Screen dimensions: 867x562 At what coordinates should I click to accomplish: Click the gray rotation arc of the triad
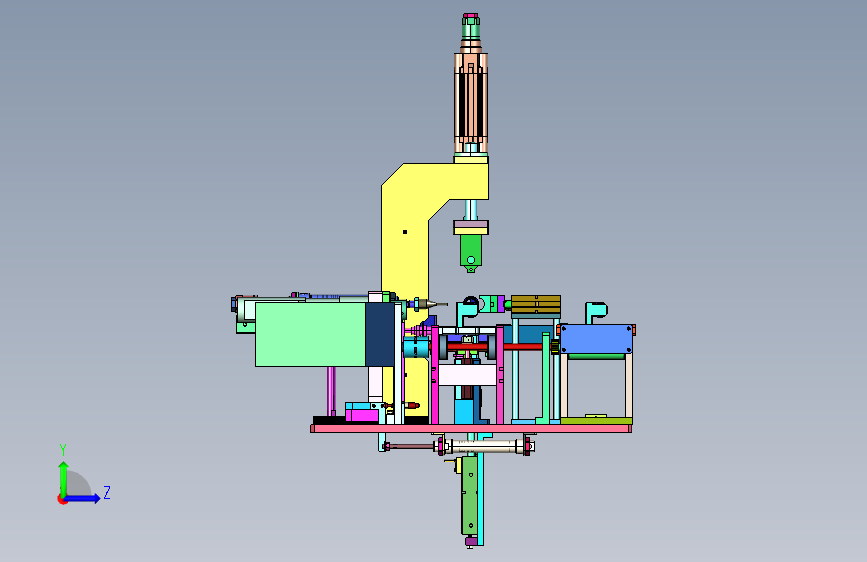(x=79, y=483)
